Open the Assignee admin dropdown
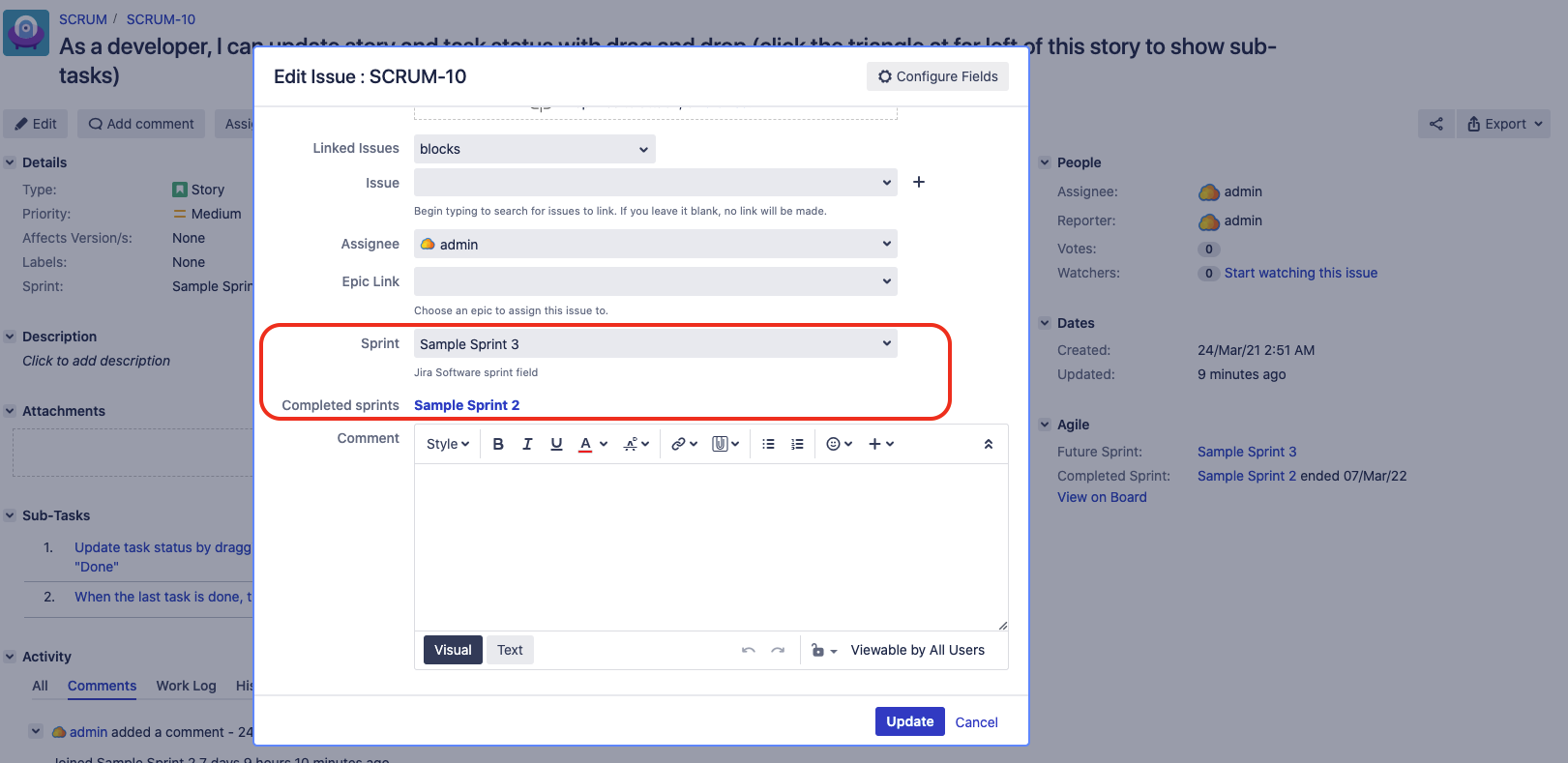The image size is (1568, 763). [x=656, y=244]
